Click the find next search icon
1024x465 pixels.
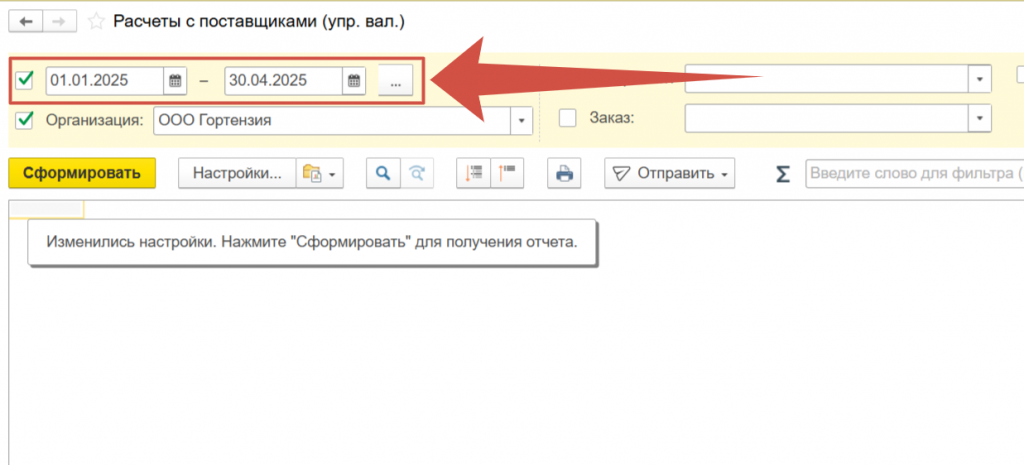click(x=418, y=173)
